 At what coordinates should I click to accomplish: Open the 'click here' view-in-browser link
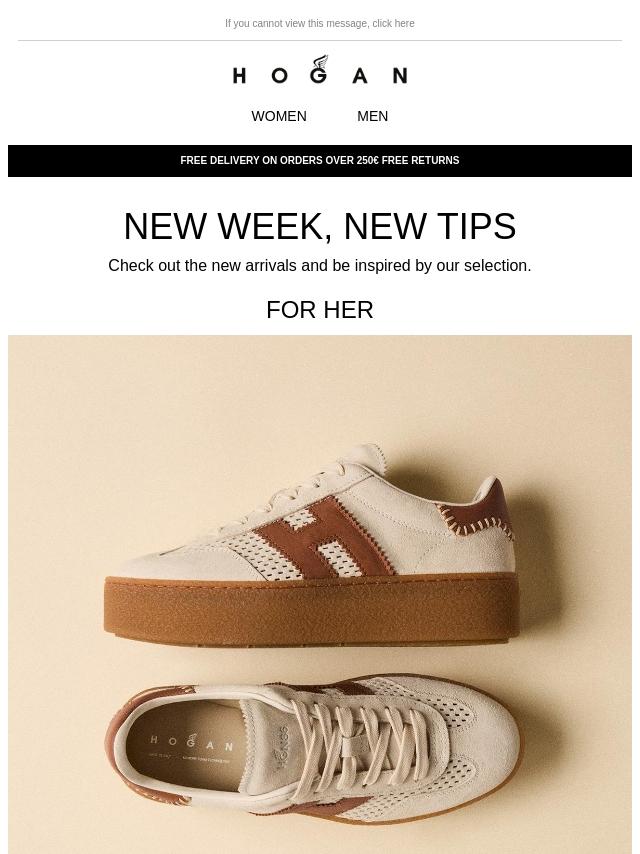pyautogui.click(x=393, y=23)
